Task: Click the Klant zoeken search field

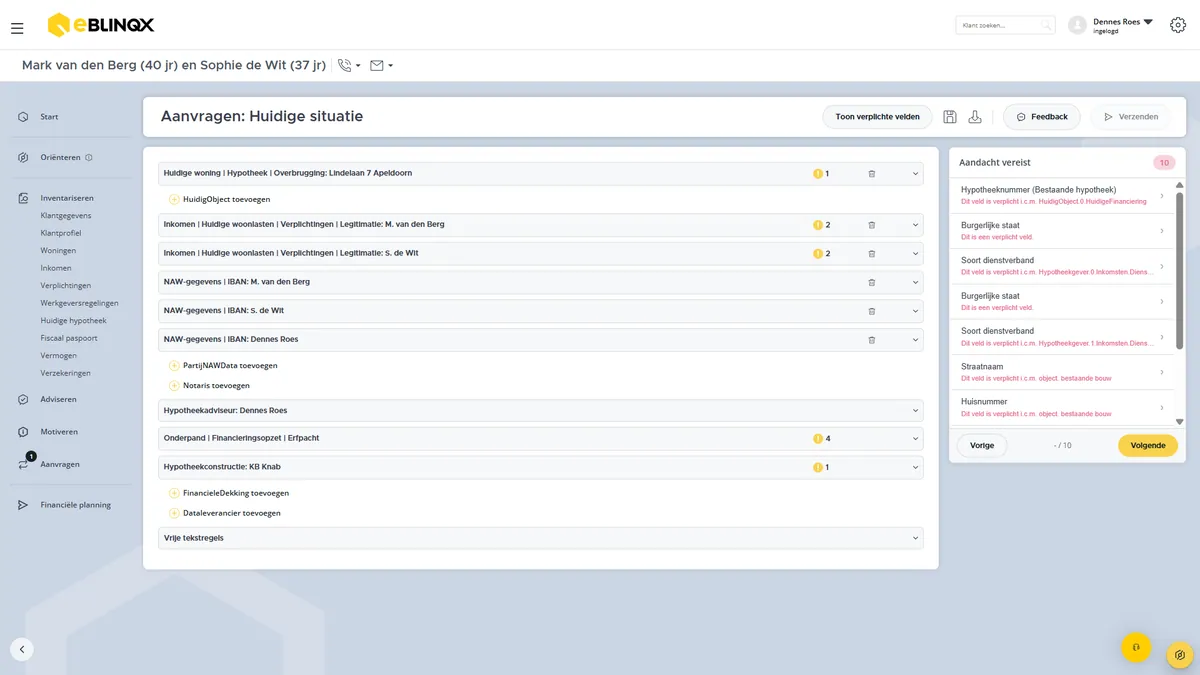Action: coord(1005,25)
